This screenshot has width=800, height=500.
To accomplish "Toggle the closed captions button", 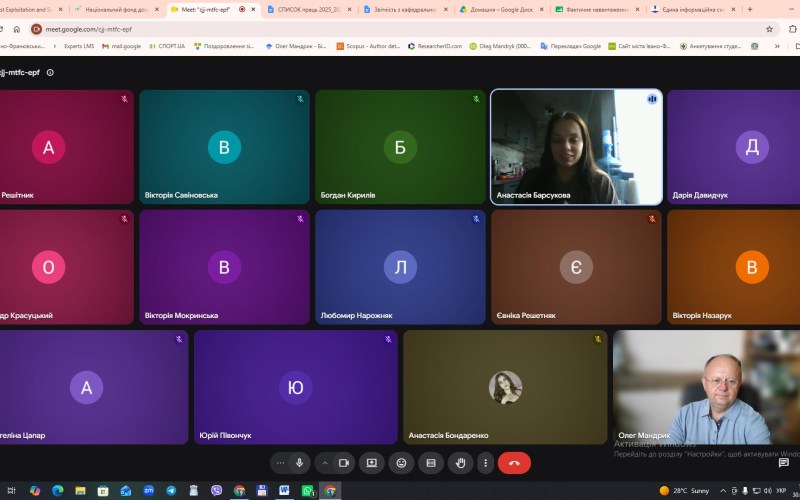I will point(431,463).
